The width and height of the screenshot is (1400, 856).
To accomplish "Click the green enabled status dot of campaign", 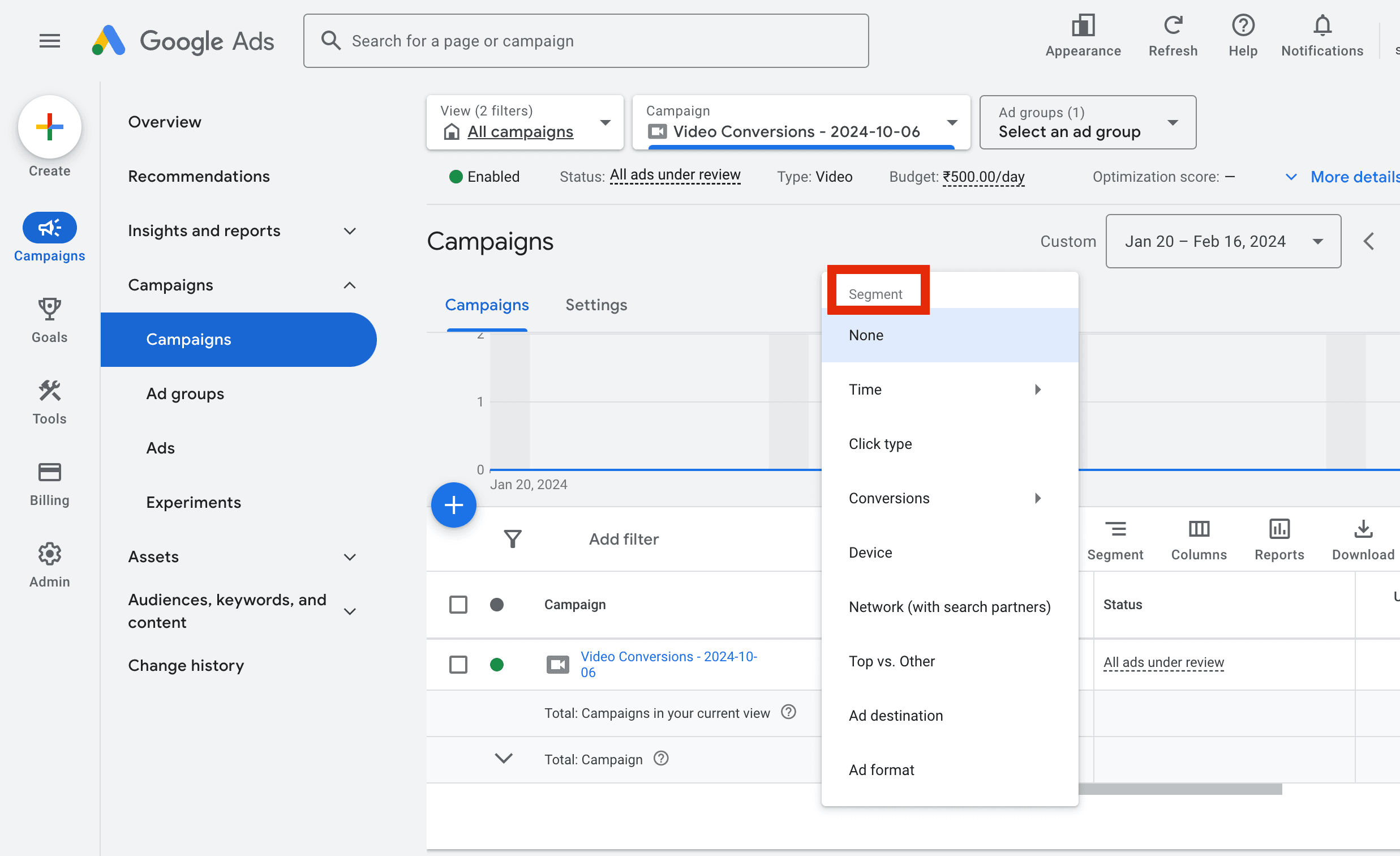I will (497, 665).
